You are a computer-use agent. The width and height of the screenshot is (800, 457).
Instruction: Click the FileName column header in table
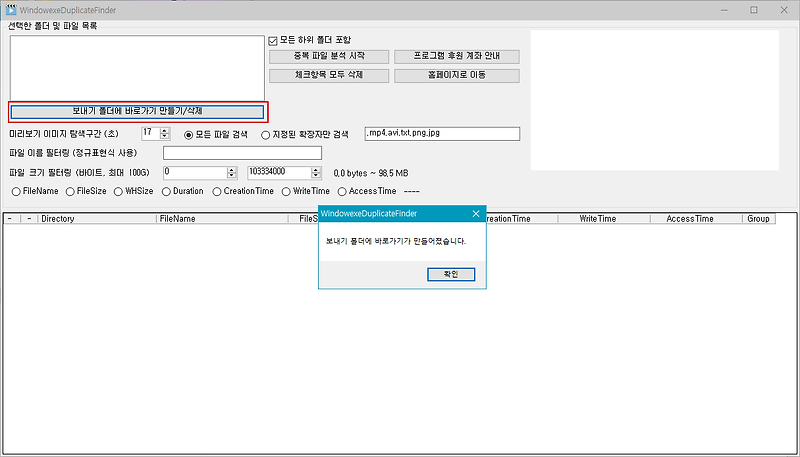pos(222,219)
